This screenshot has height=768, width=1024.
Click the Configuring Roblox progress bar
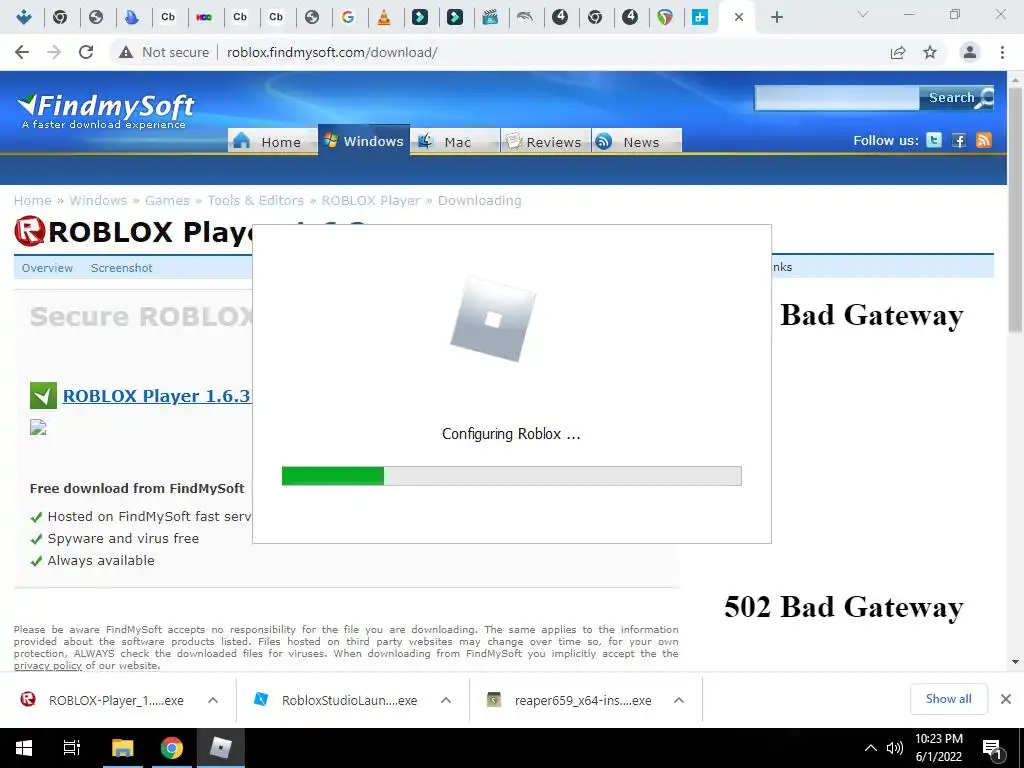point(511,476)
